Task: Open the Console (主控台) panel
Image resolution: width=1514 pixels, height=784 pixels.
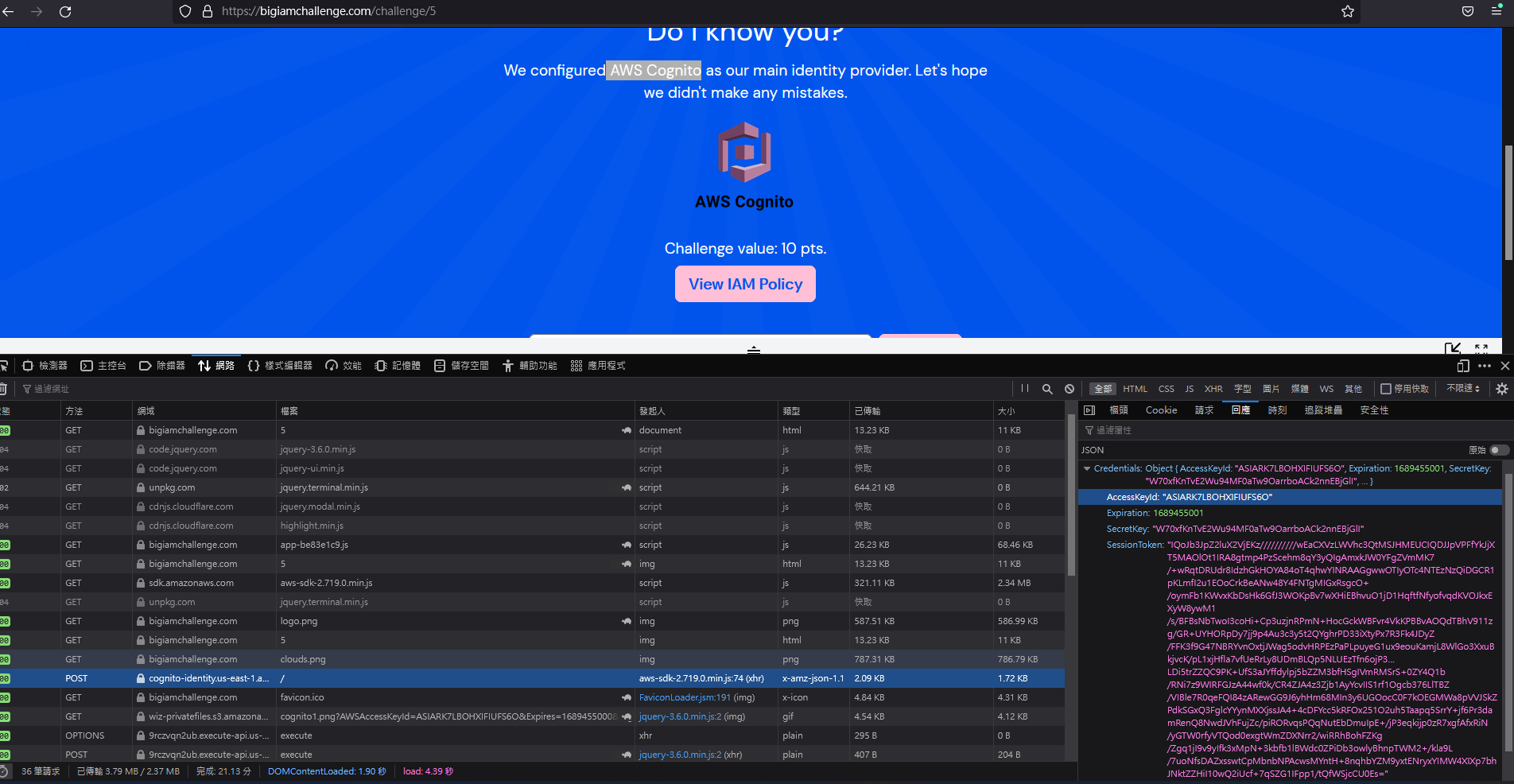Action: point(103,366)
